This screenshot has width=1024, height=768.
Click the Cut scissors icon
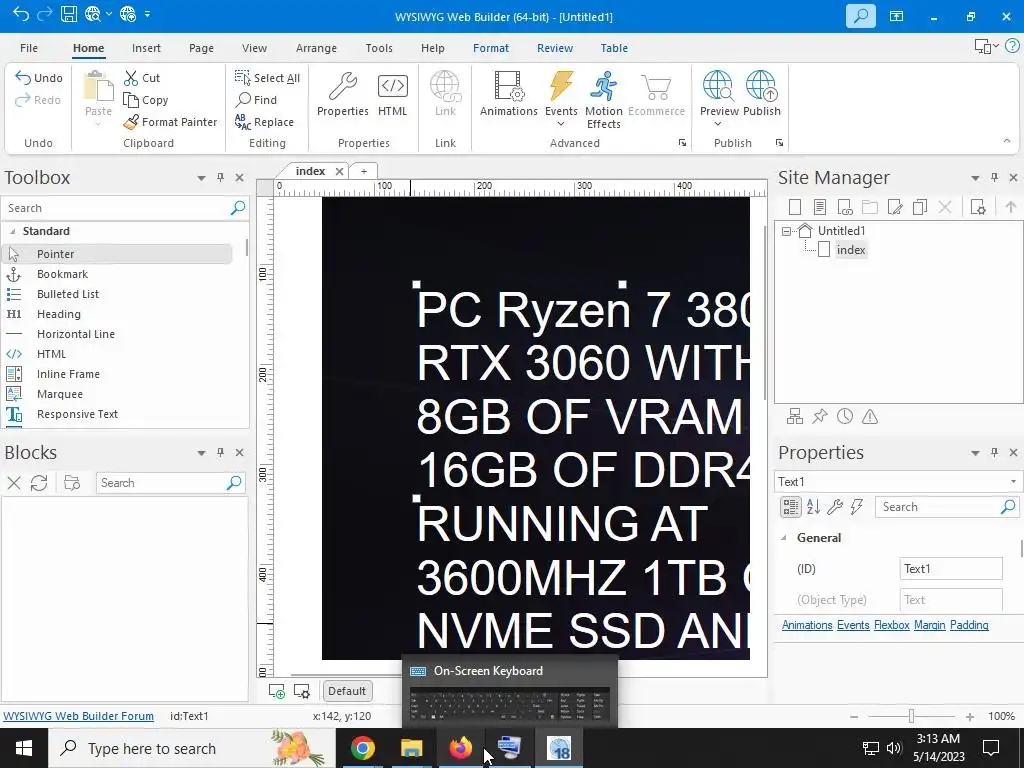[131, 78]
